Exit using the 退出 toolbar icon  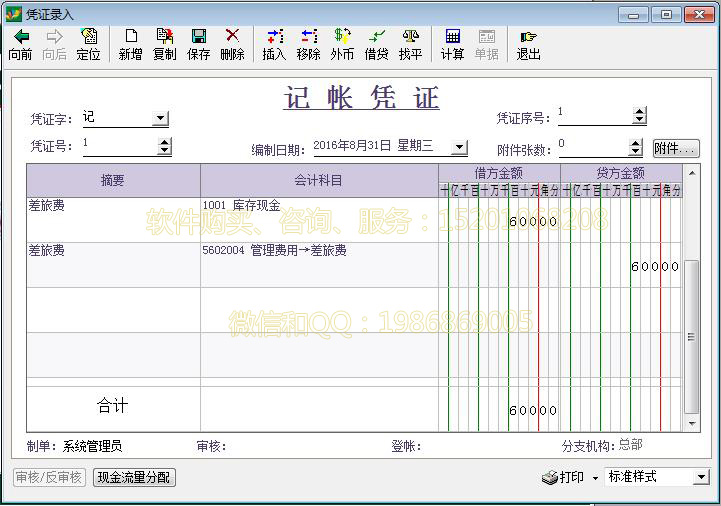click(x=528, y=37)
